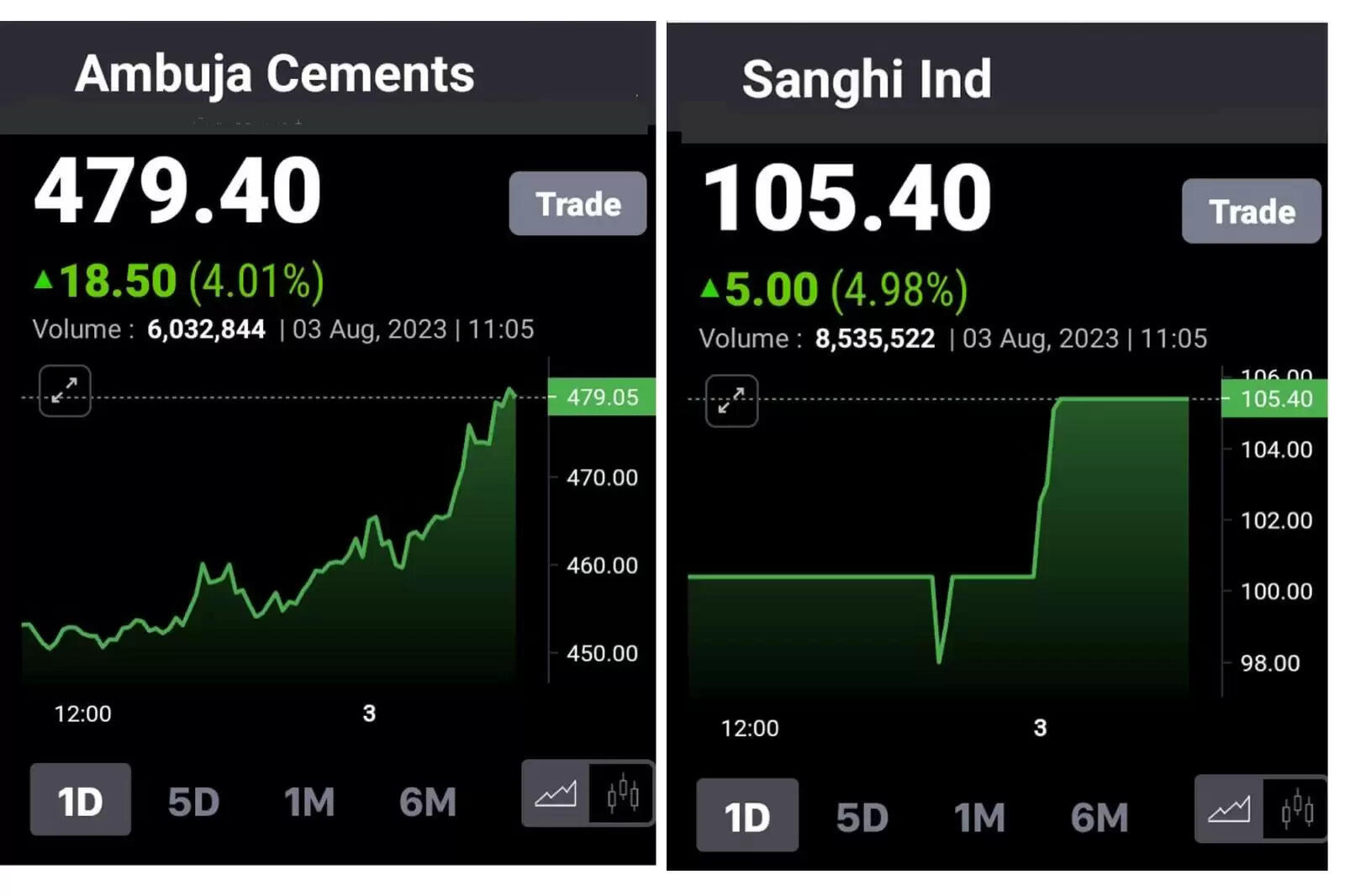The image size is (1345, 896).
Task: Choose 5D range on Sanghi Ind chart
Action: [x=862, y=817]
